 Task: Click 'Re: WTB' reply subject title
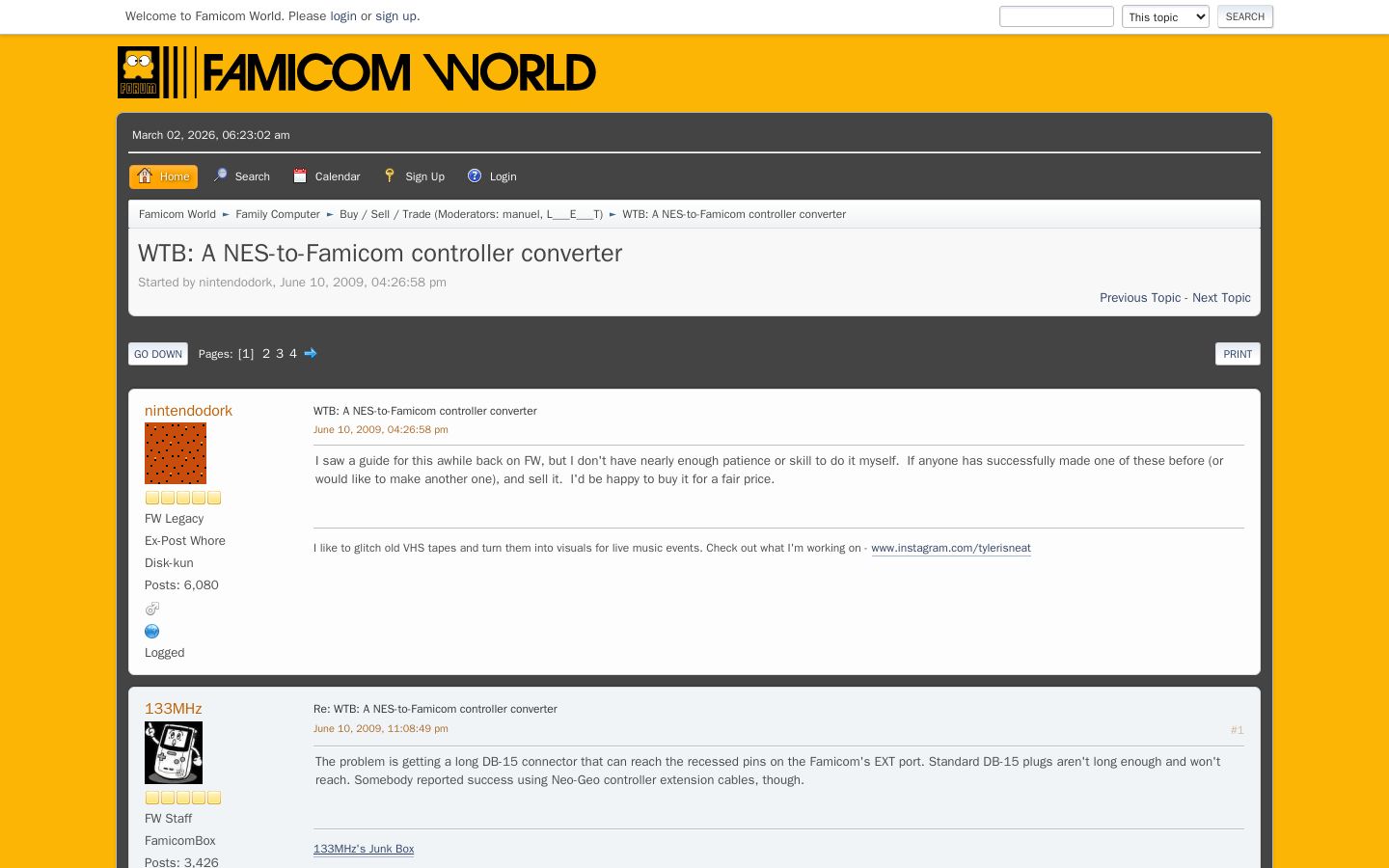pyautogui.click(x=435, y=709)
